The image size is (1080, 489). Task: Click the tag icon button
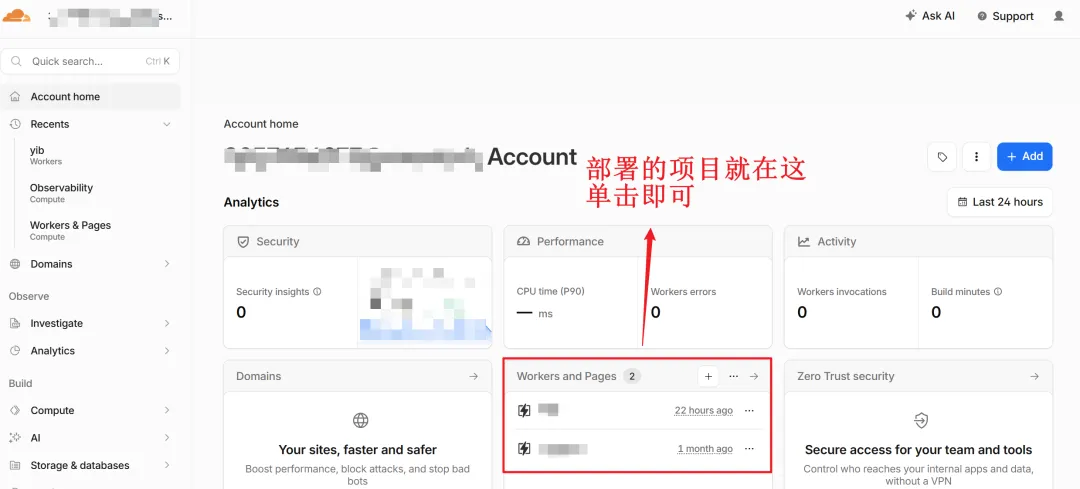click(x=942, y=157)
